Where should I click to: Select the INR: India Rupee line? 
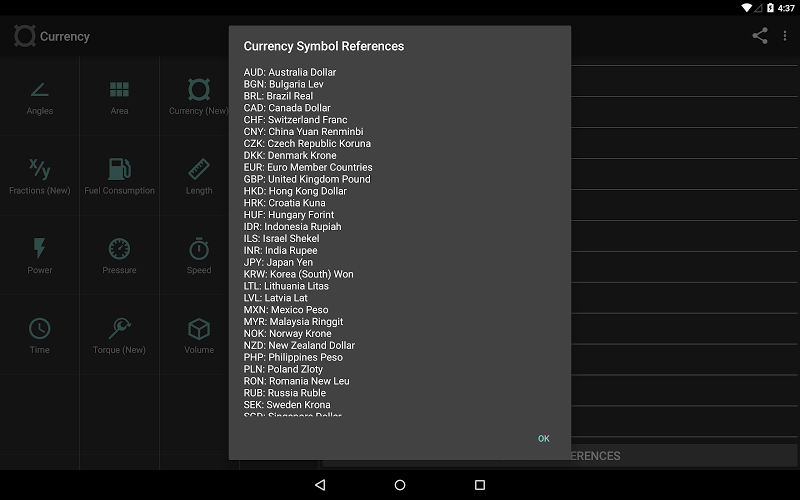click(281, 250)
